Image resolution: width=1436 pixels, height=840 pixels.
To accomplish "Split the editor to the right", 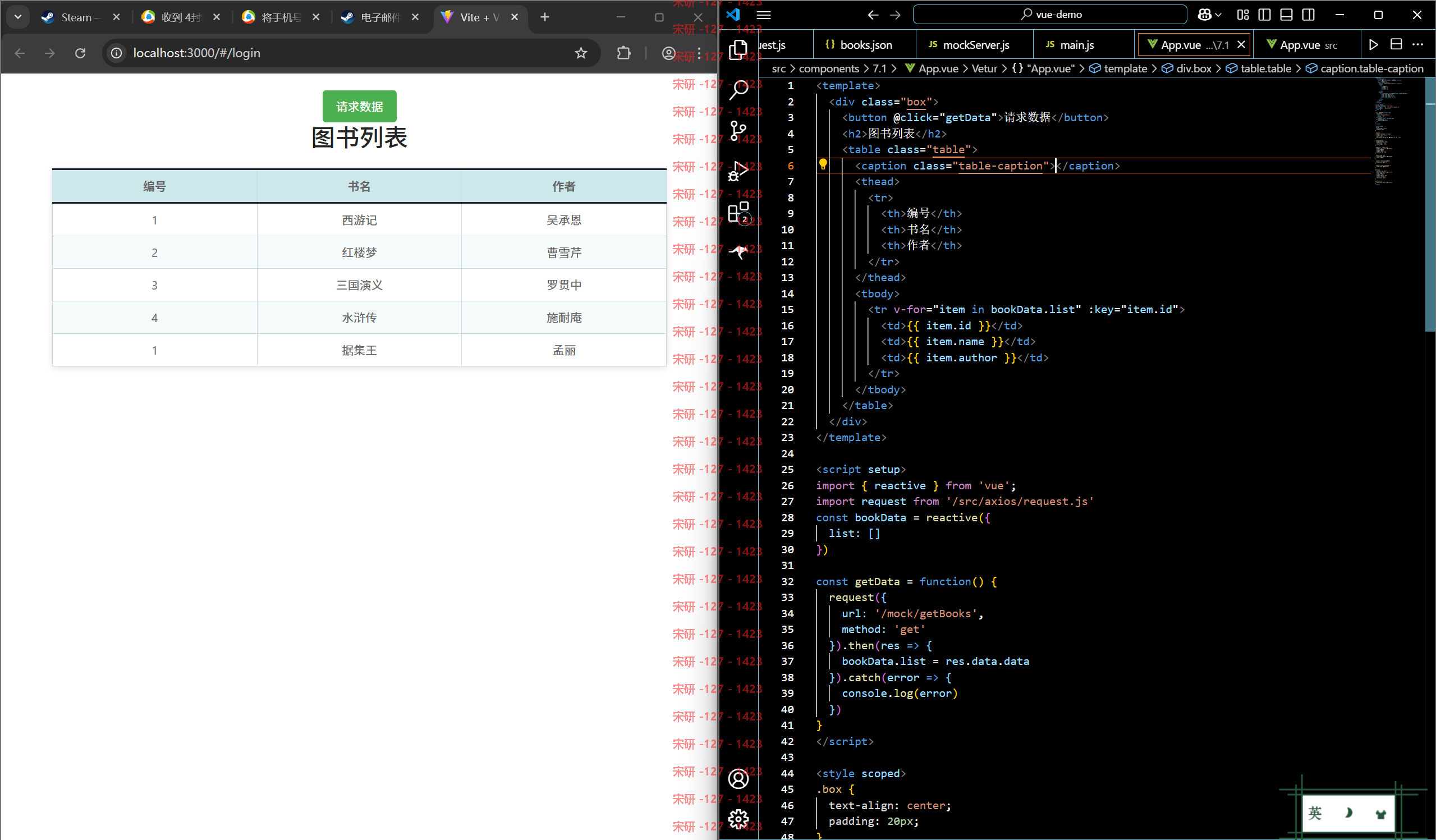I will pos(1396,44).
